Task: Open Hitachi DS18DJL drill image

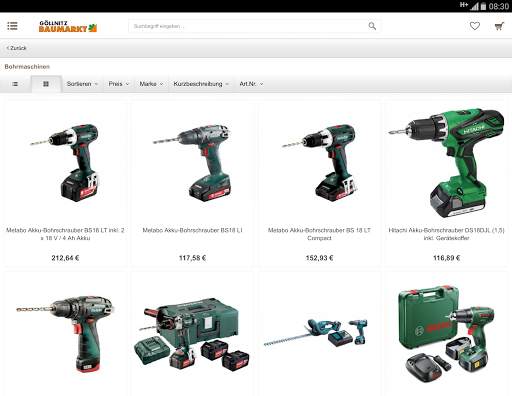Action: pos(446,163)
